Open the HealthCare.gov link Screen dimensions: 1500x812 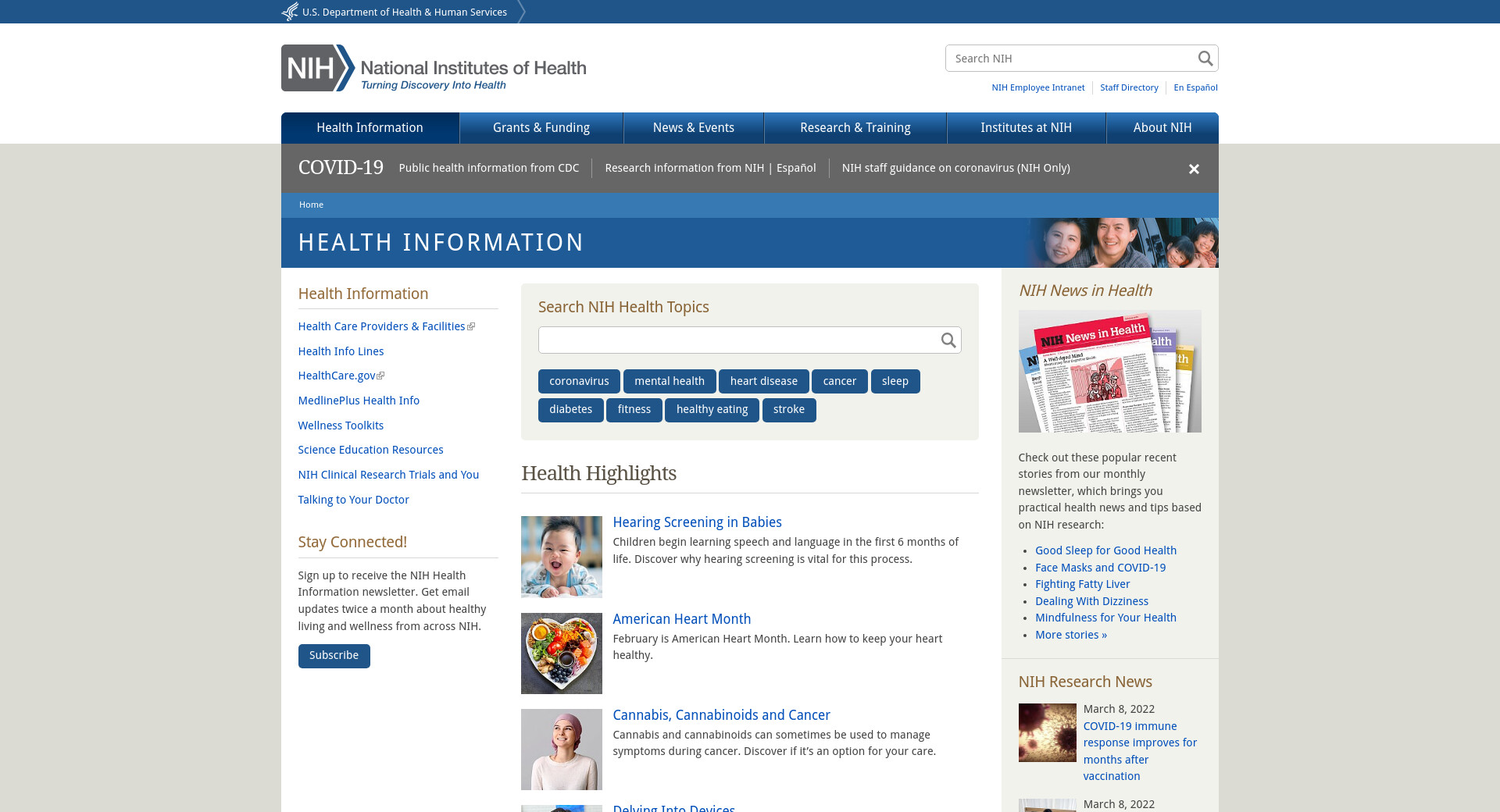coord(337,376)
